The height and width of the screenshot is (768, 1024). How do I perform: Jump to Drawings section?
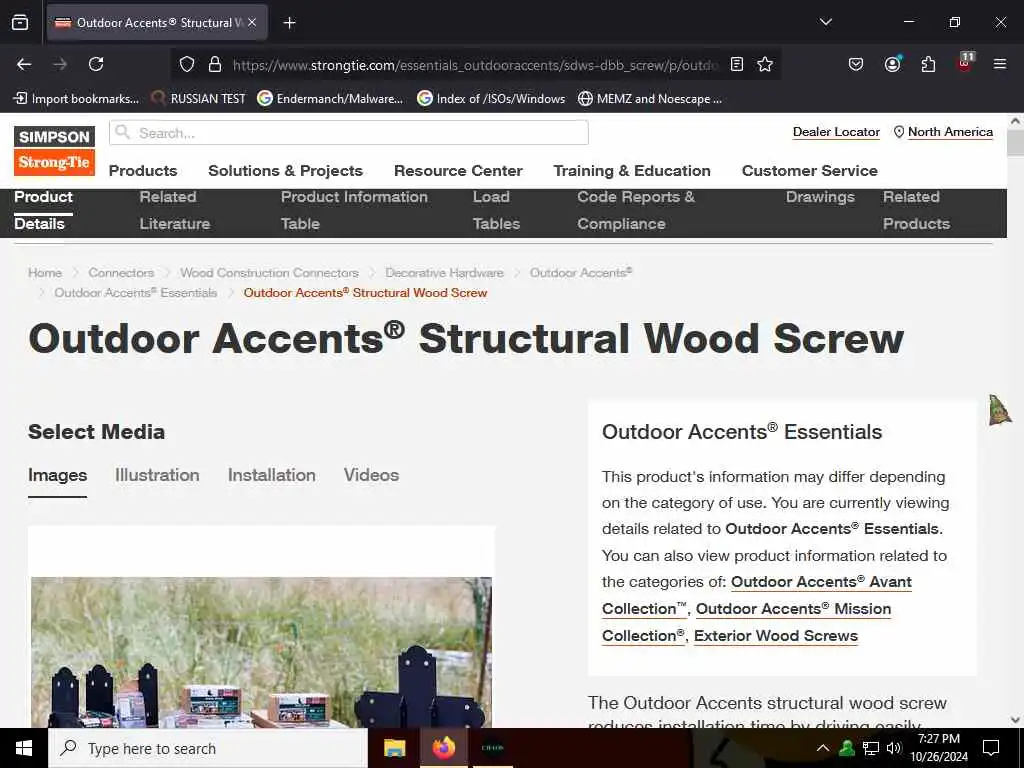820,197
